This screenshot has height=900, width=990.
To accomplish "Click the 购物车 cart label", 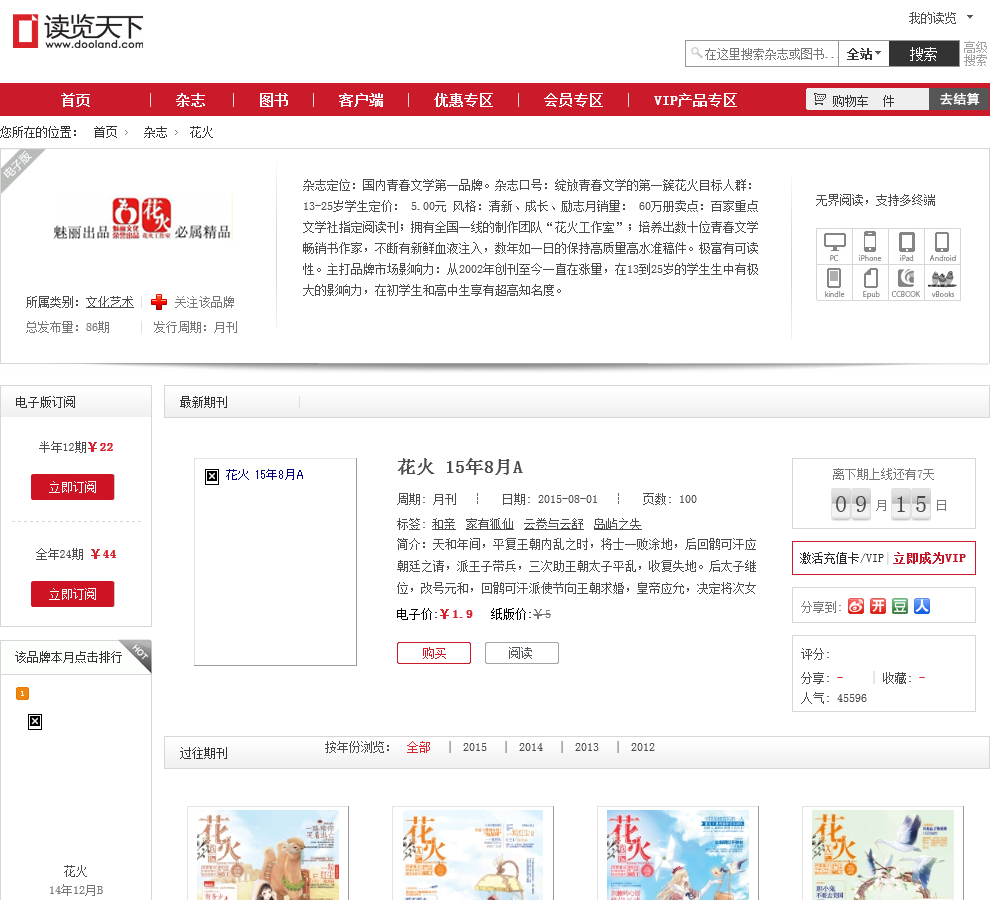I will click(x=850, y=100).
